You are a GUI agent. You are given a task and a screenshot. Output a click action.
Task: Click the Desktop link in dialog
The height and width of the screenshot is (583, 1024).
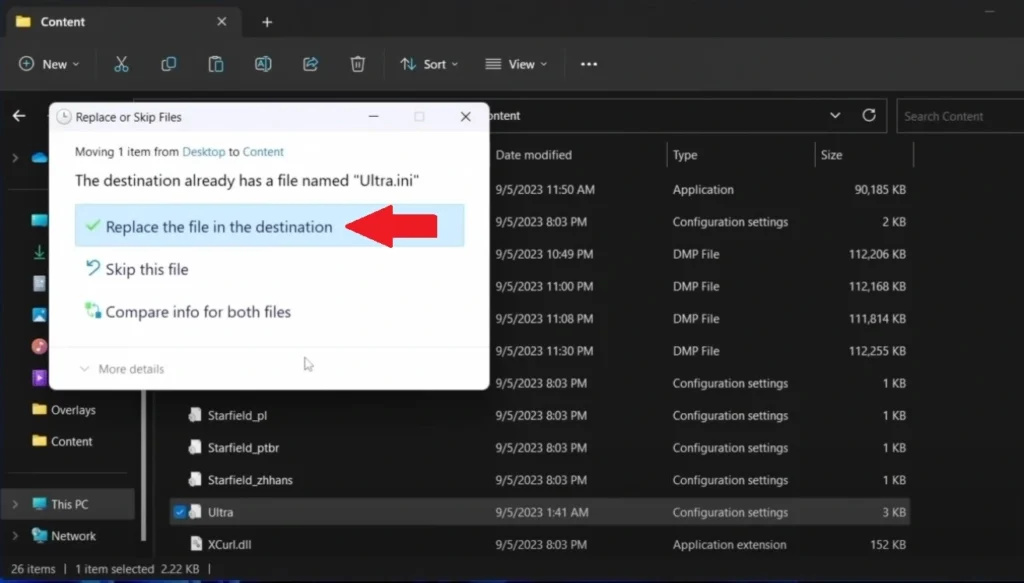coord(204,151)
